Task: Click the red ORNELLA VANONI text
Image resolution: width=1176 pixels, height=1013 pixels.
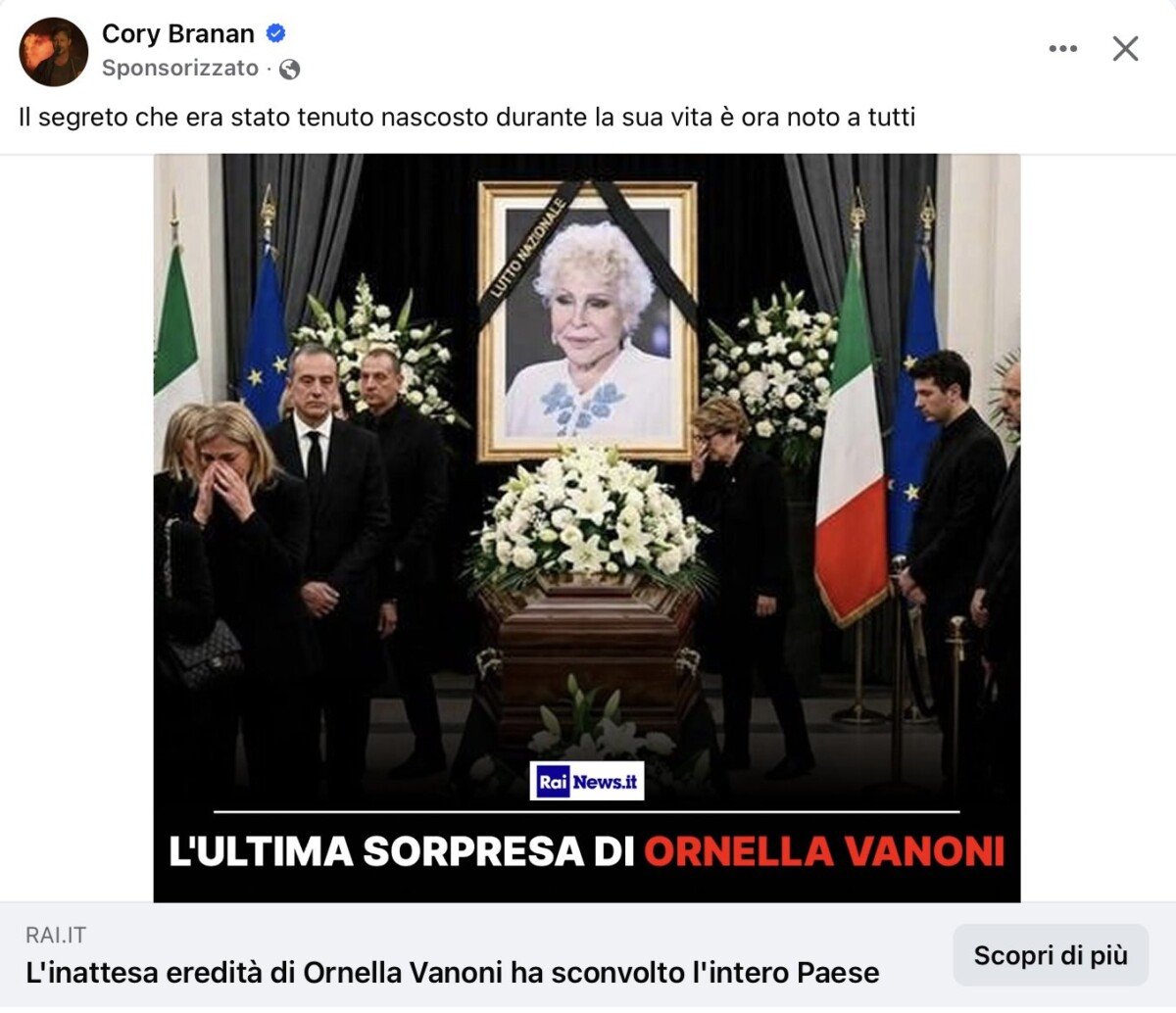Action: click(824, 850)
